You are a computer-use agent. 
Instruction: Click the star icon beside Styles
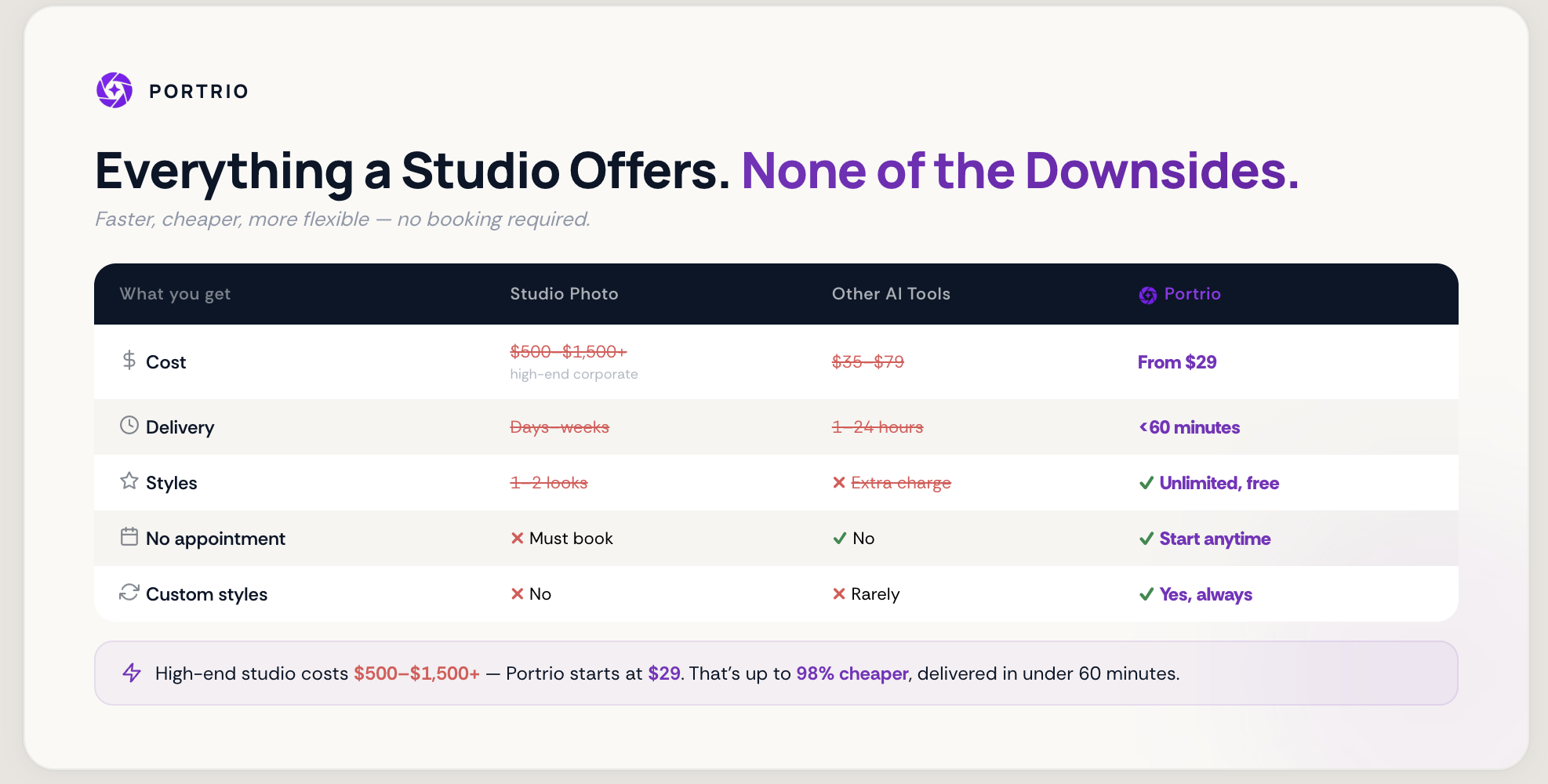coord(129,481)
